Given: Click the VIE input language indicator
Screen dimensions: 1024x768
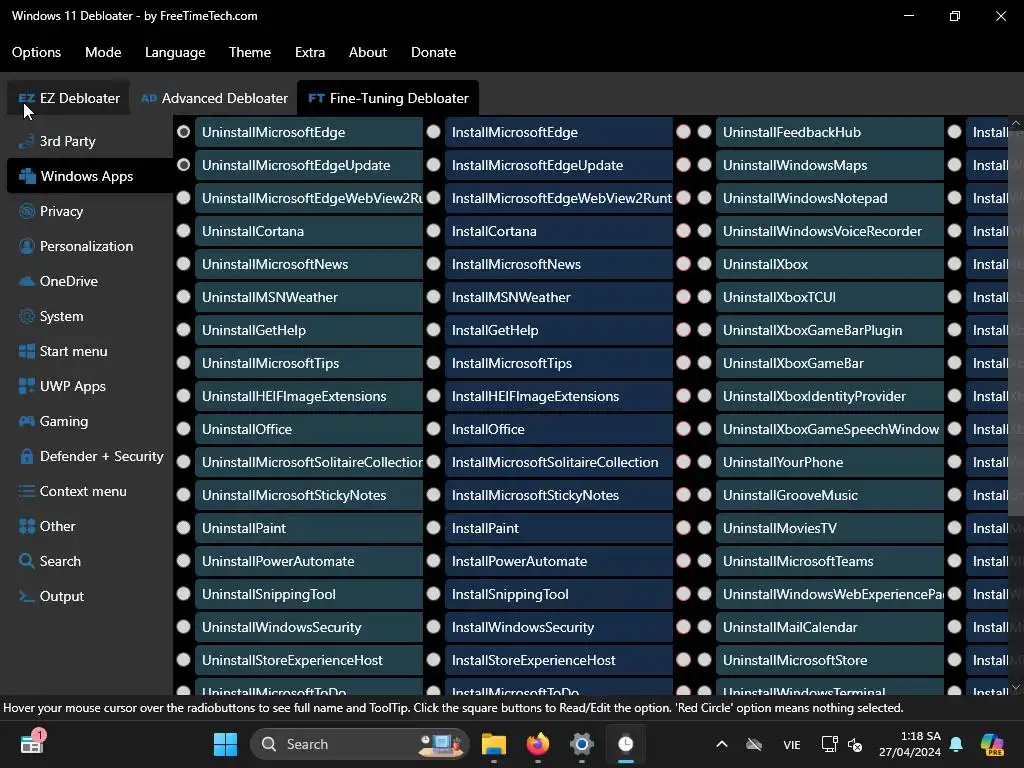Looking at the screenshot, I should pyautogui.click(x=792, y=744).
